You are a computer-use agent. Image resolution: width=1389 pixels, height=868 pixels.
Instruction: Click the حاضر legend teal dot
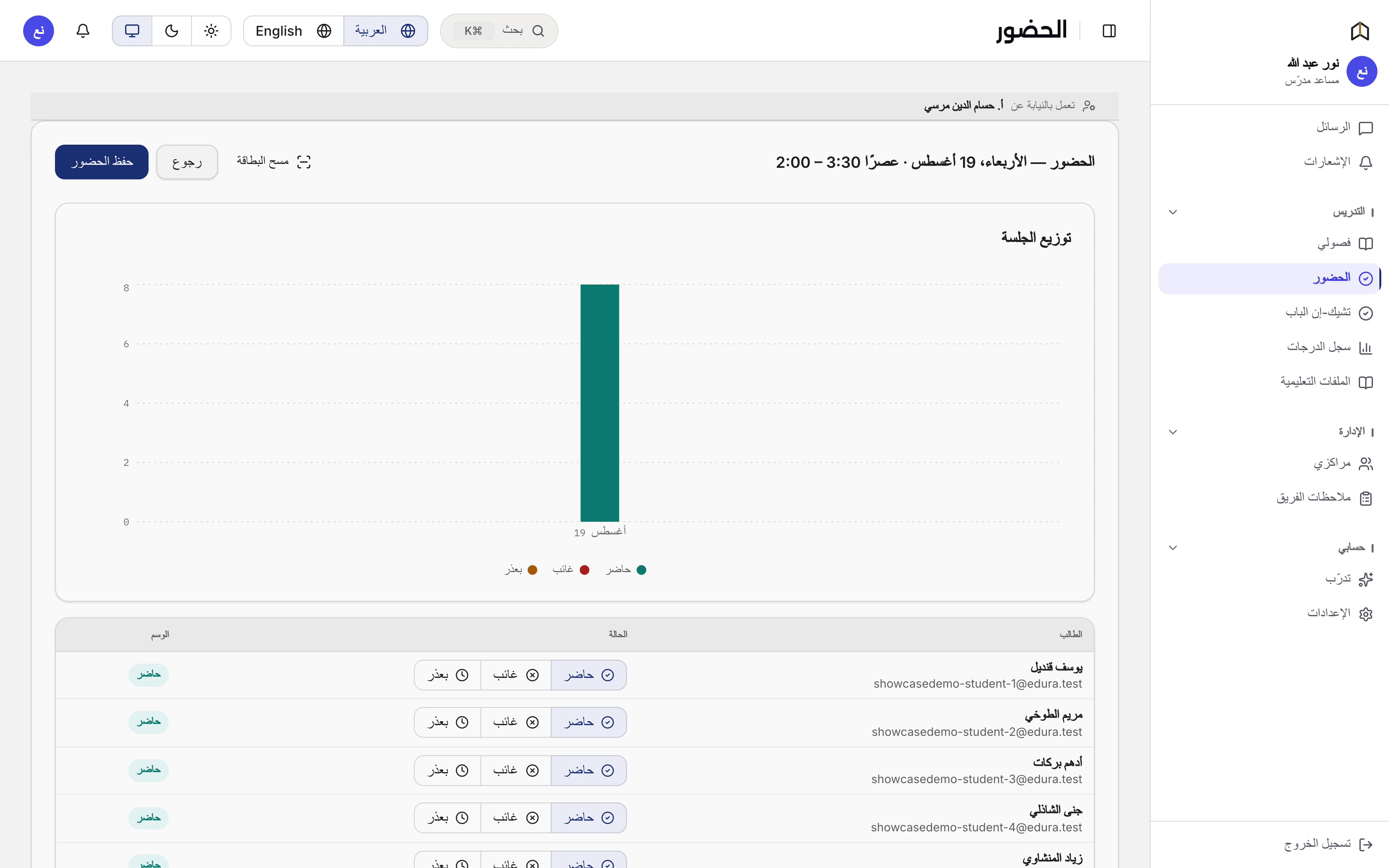(x=642, y=569)
